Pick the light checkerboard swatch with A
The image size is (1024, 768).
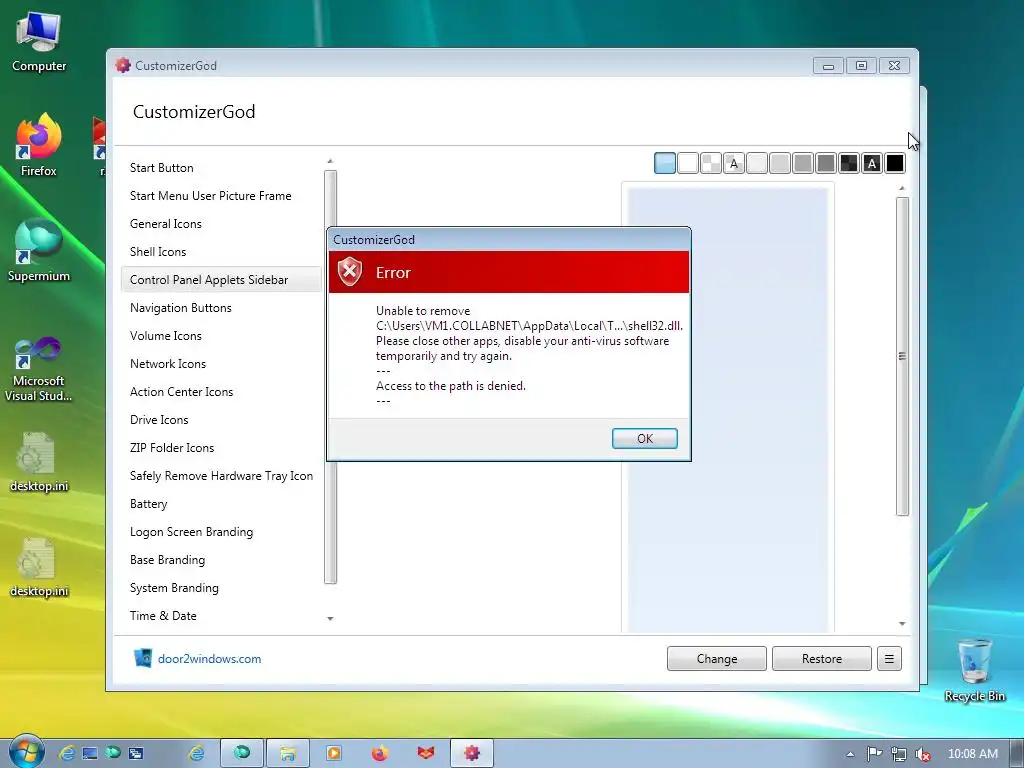point(734,163)
